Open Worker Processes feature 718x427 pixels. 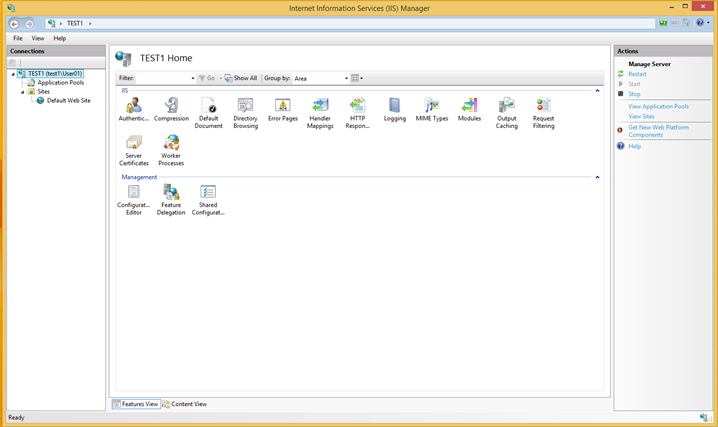pos(171,151)
